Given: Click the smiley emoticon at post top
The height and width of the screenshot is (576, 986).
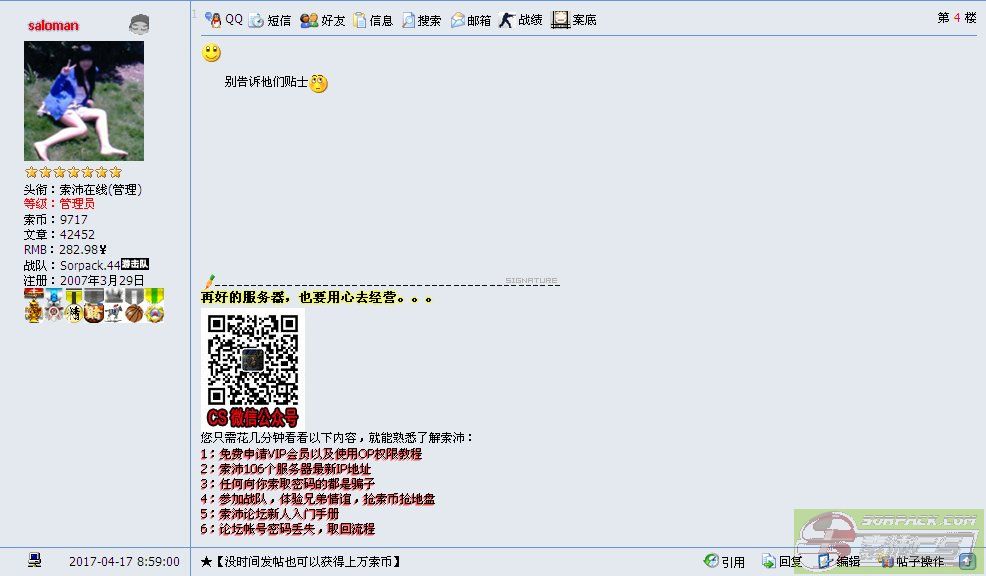Looking at the screenshot, I should click(211, 53).
